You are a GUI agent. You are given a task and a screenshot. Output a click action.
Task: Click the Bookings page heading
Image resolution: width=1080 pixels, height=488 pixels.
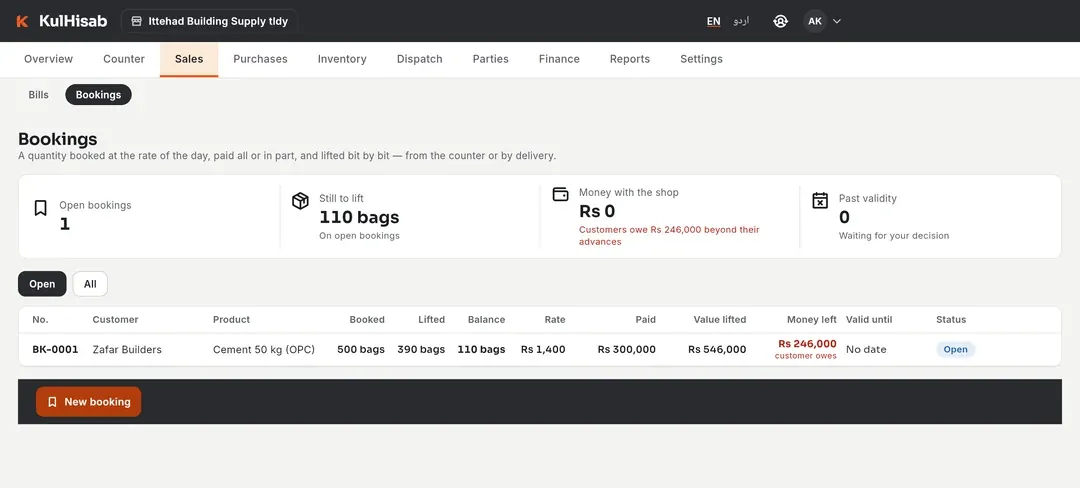[58, 140]
